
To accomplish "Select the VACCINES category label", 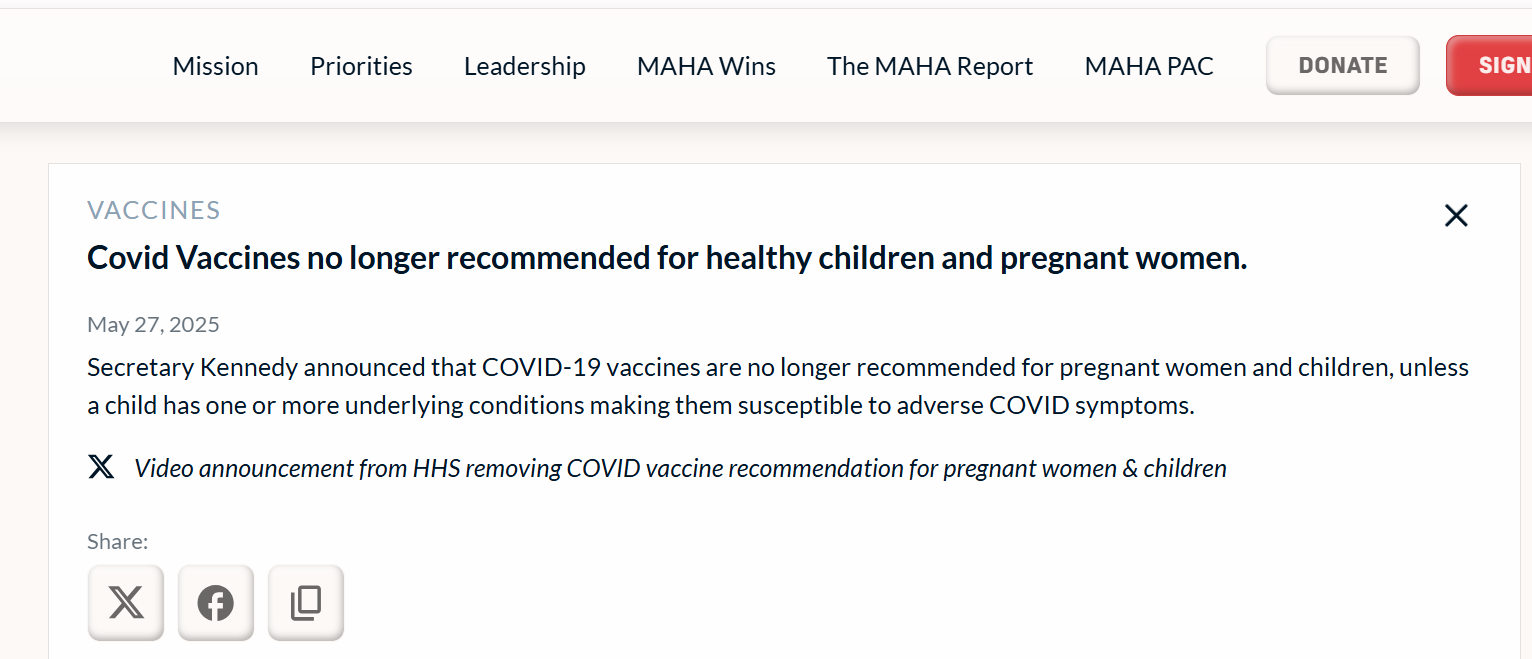I will click(154, 210).
